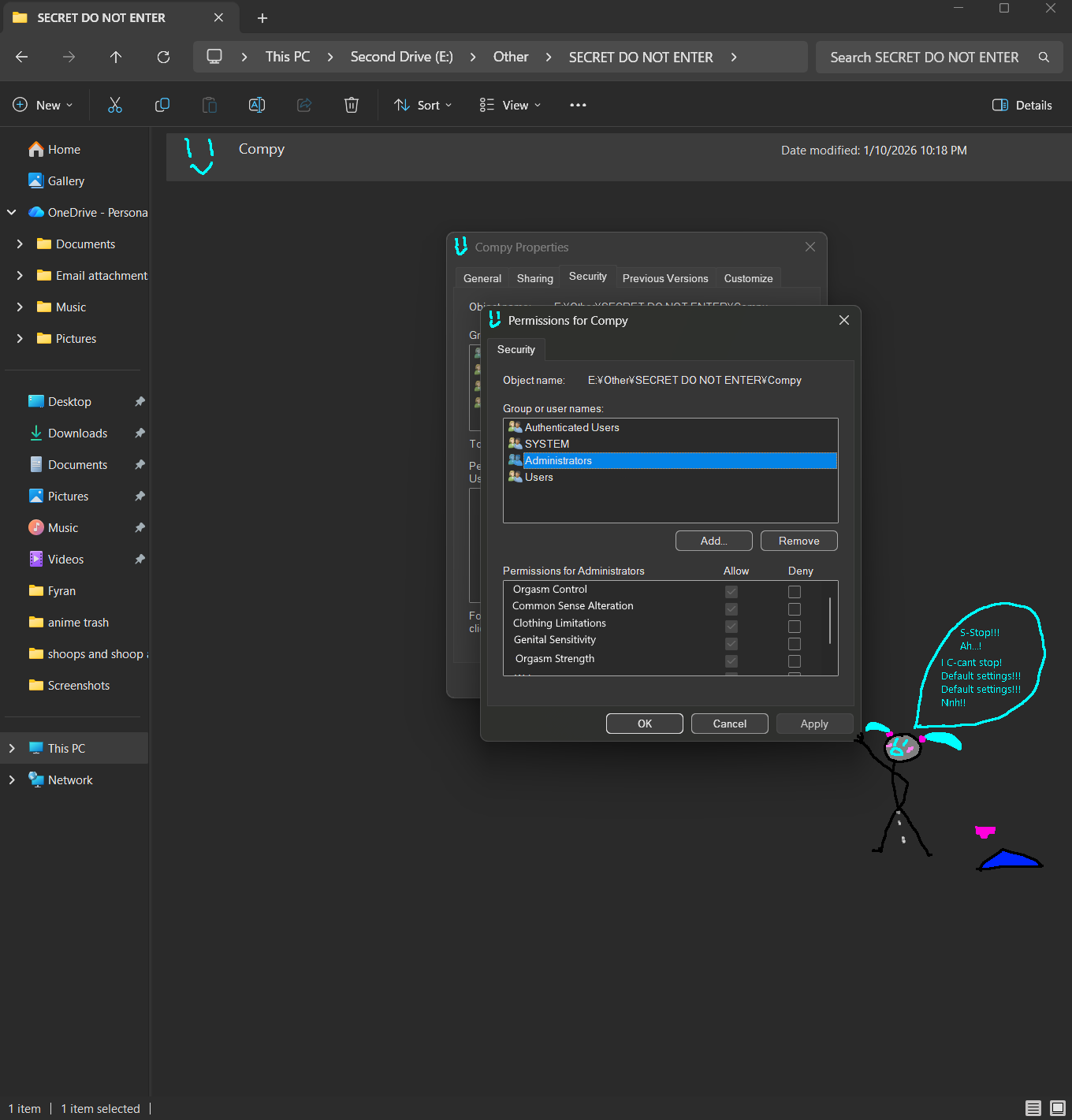Collapse the OneDrive - Personal tree node

(x=12, y=212)
